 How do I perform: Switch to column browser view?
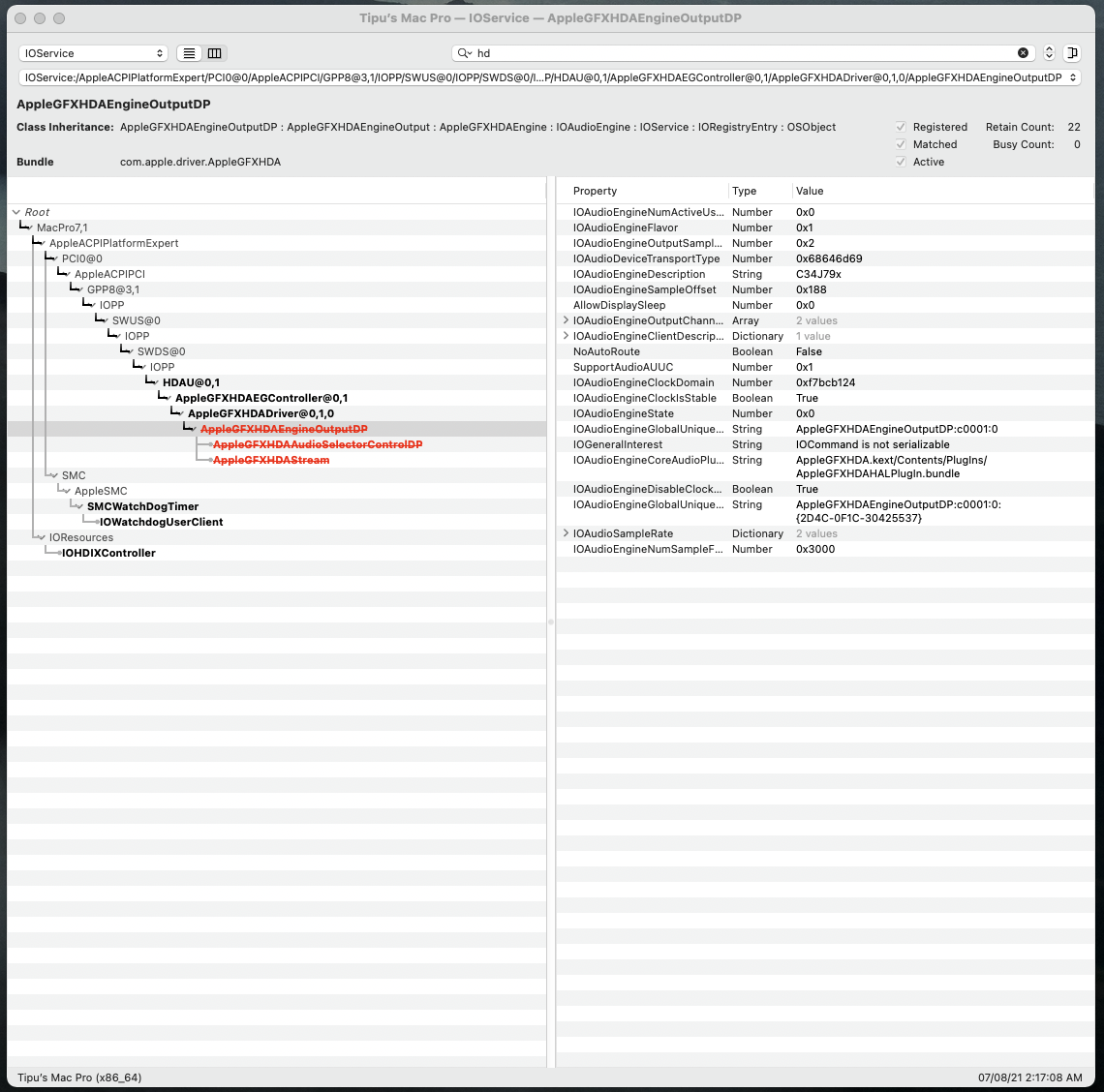click(215, 53)
